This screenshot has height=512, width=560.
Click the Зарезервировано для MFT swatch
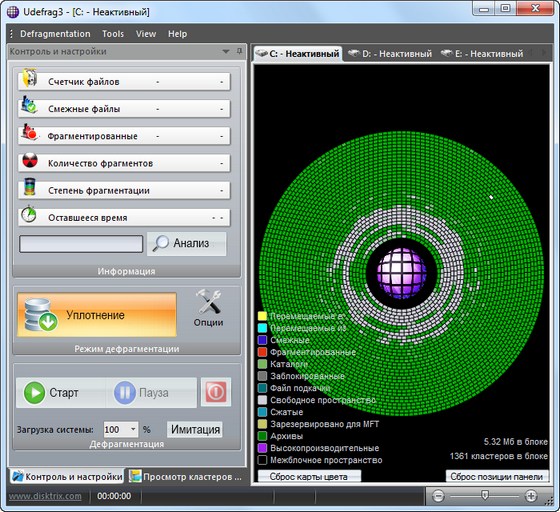262,424
